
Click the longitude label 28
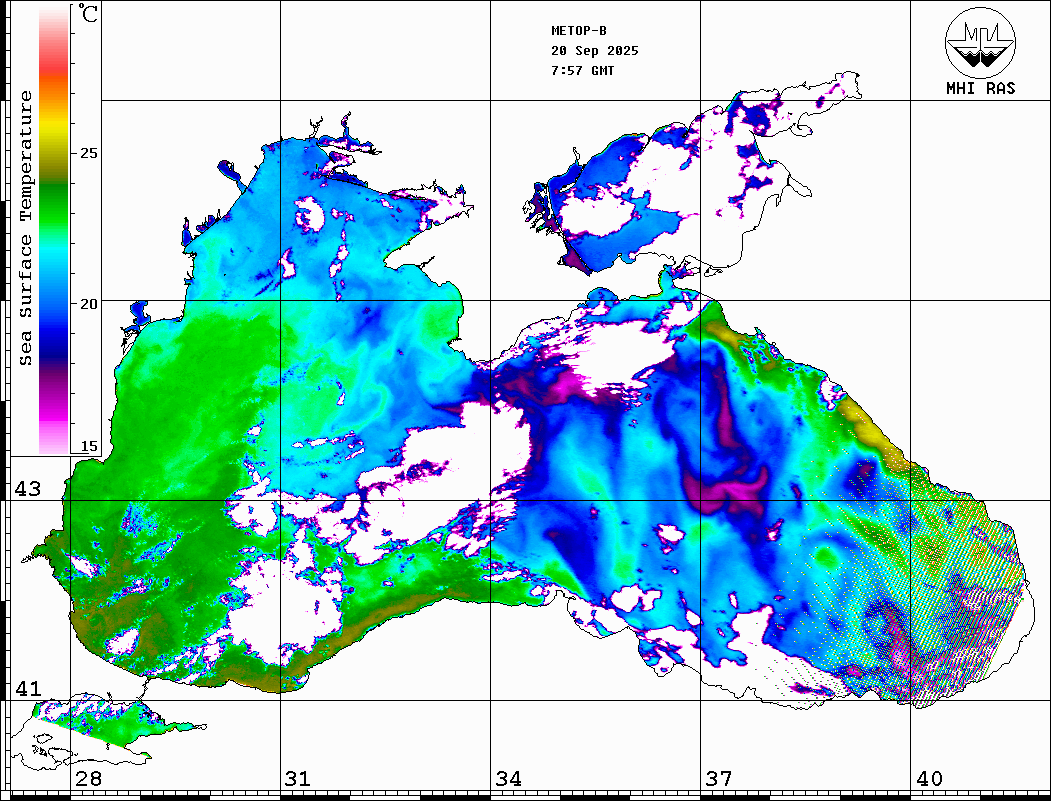(88, 779)
